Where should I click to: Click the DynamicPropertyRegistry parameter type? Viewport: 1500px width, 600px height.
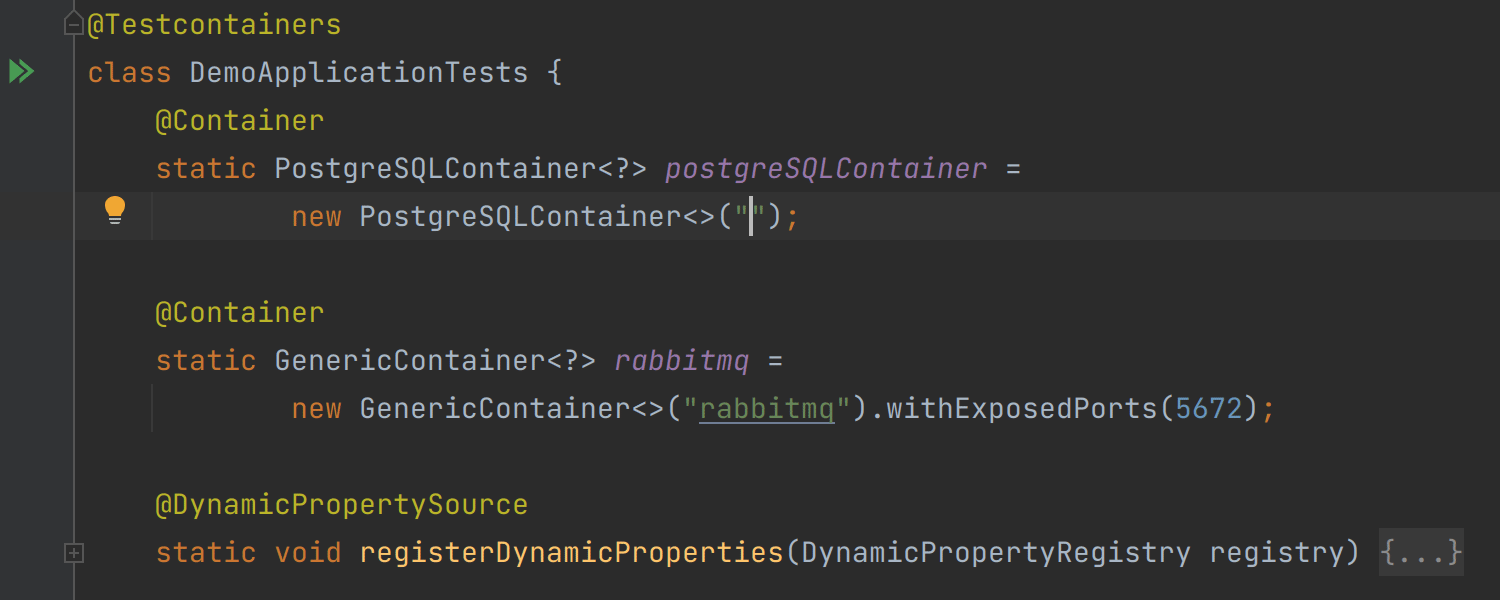pyautogui.click(x=996, y=552)
